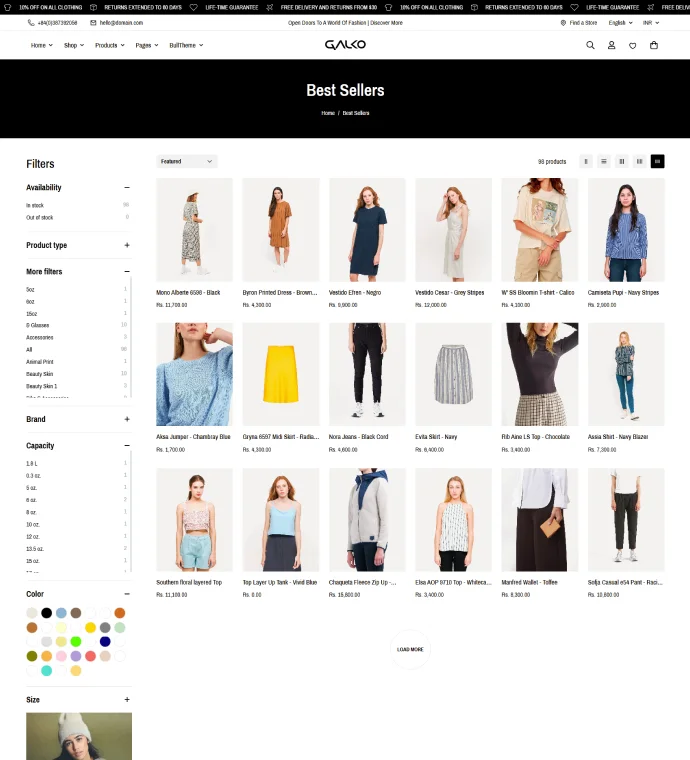Click the Nora Jeans - Black Cord title

click(358, 437)
